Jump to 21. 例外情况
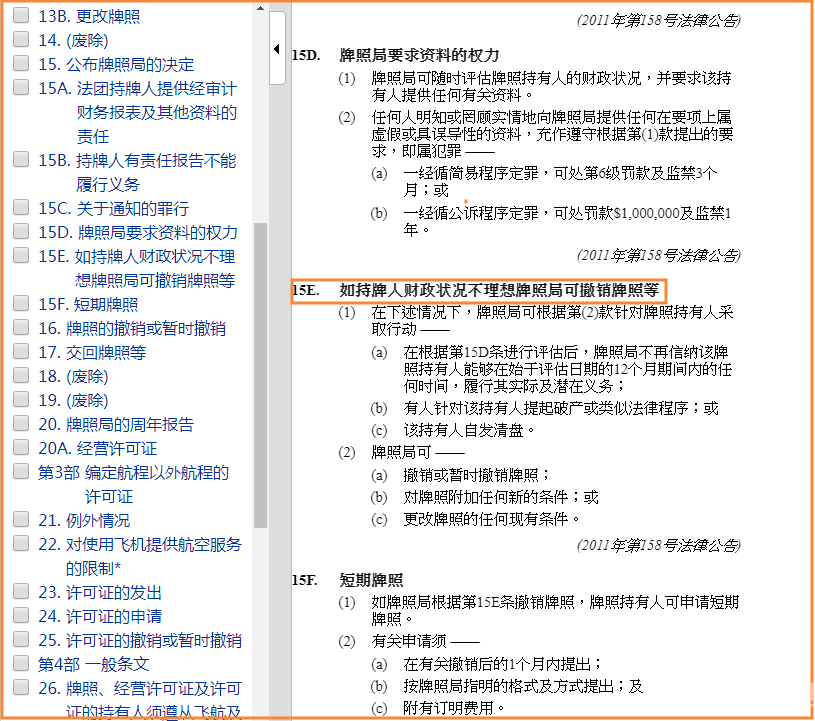815x721 pixels. tap(84, 520)
